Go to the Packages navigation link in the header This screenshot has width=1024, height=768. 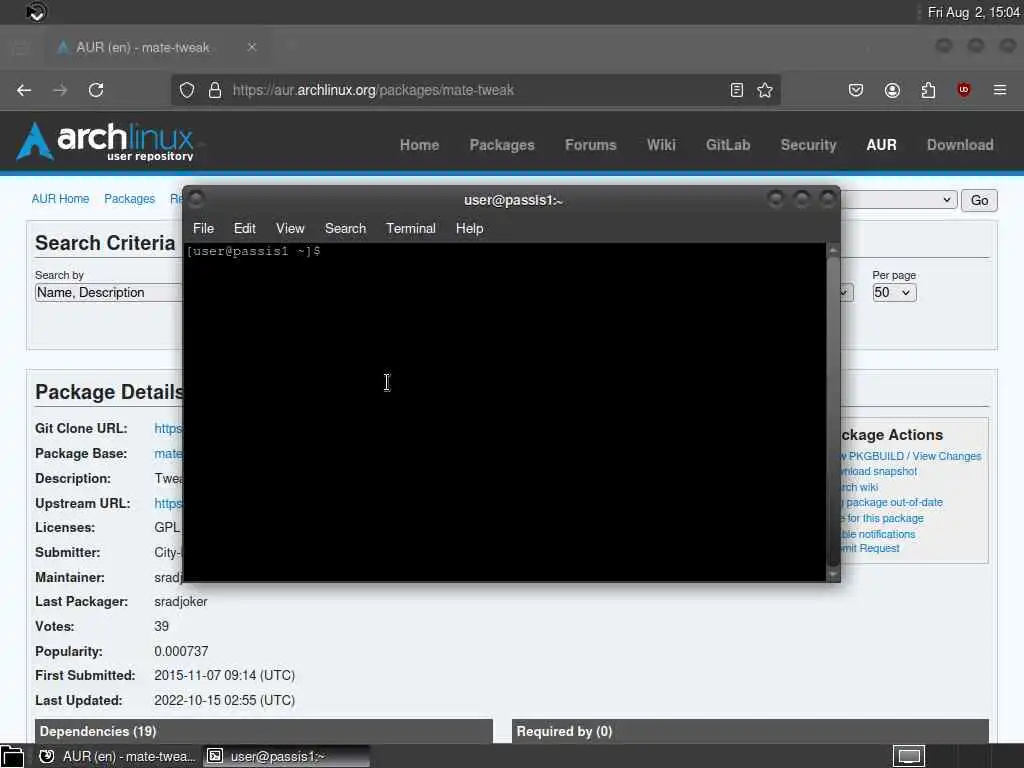pyautogui.click(x=502, y=145)
